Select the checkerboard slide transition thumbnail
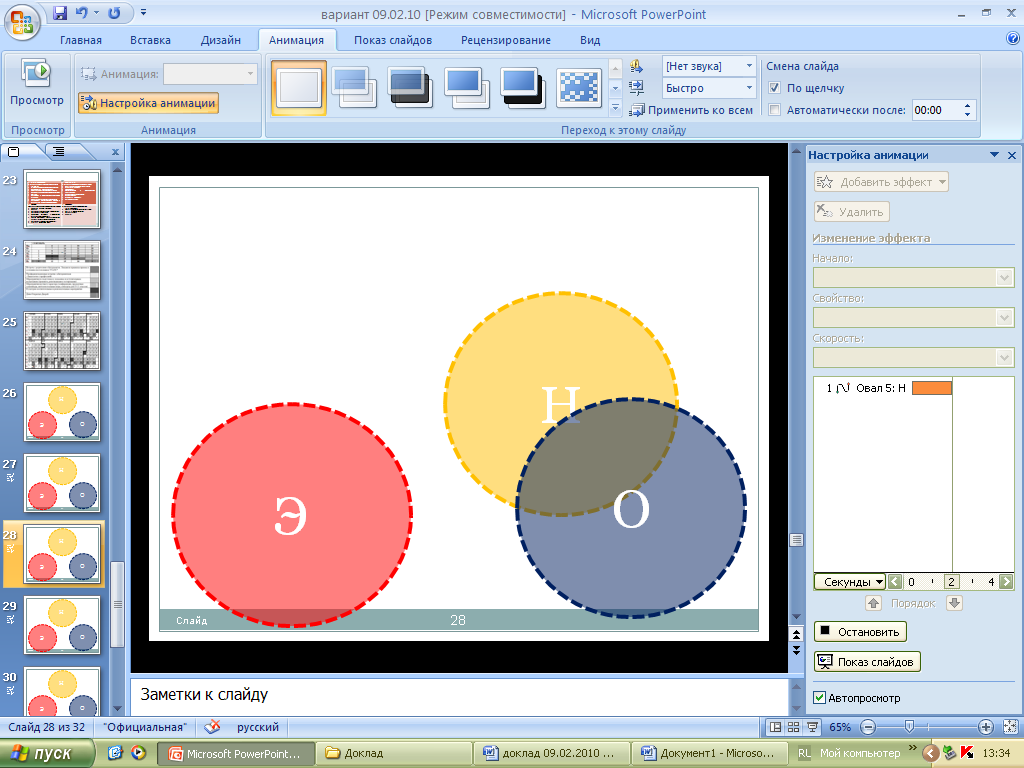Image resolution: width=1024 pixels, height=768 pixels. 577,86
